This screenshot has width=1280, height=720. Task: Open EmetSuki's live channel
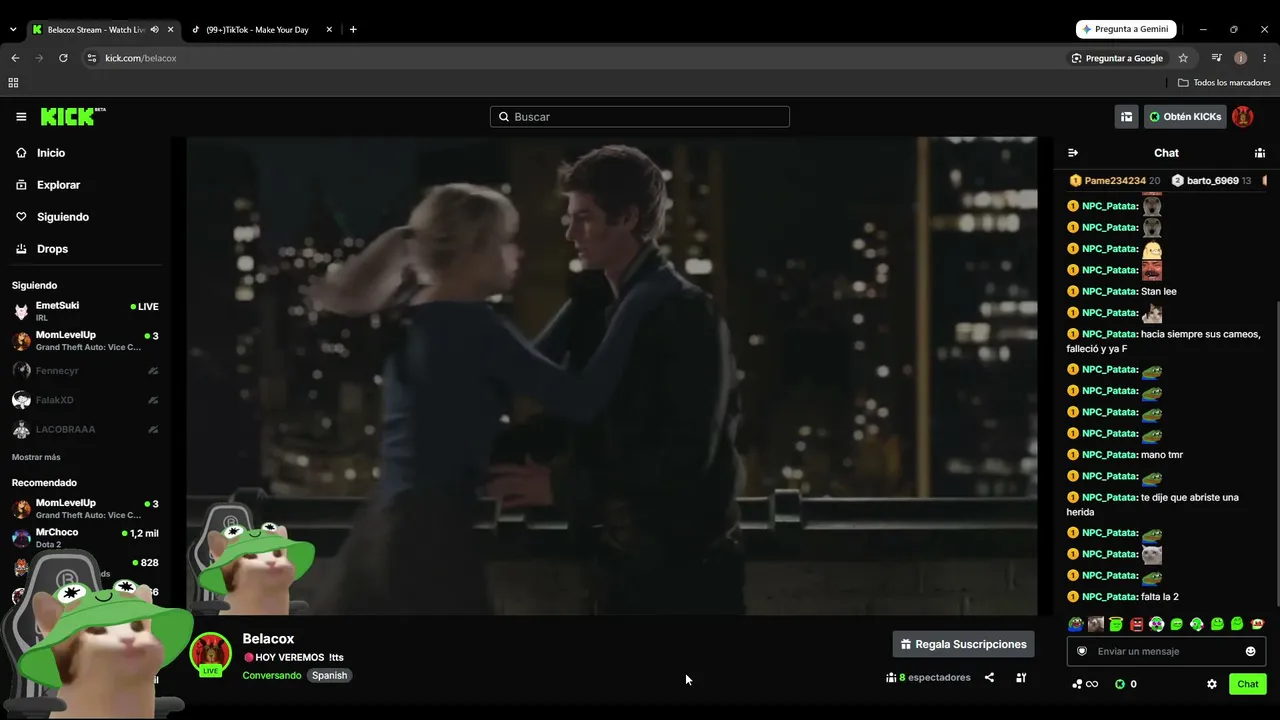point(85,311)
